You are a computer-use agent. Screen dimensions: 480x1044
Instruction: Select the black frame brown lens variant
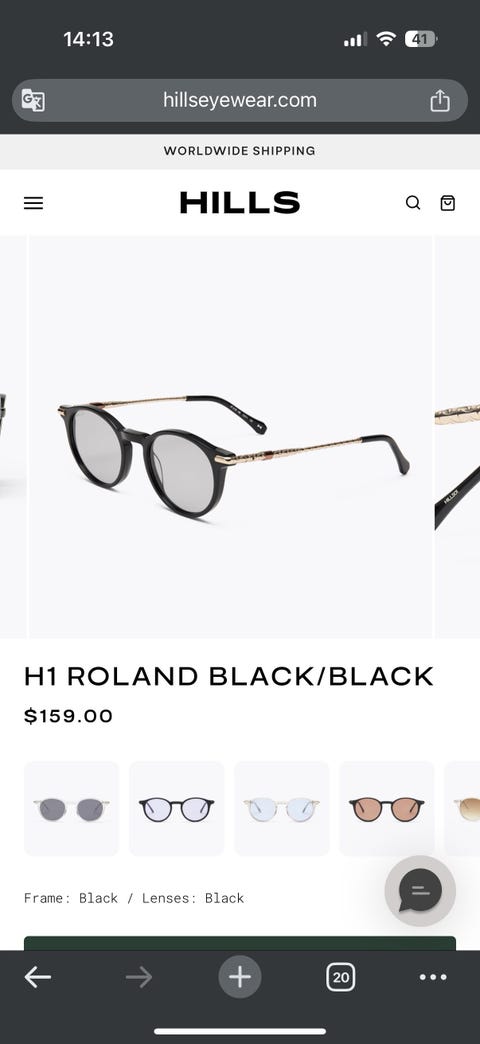[x=387, y=808]
